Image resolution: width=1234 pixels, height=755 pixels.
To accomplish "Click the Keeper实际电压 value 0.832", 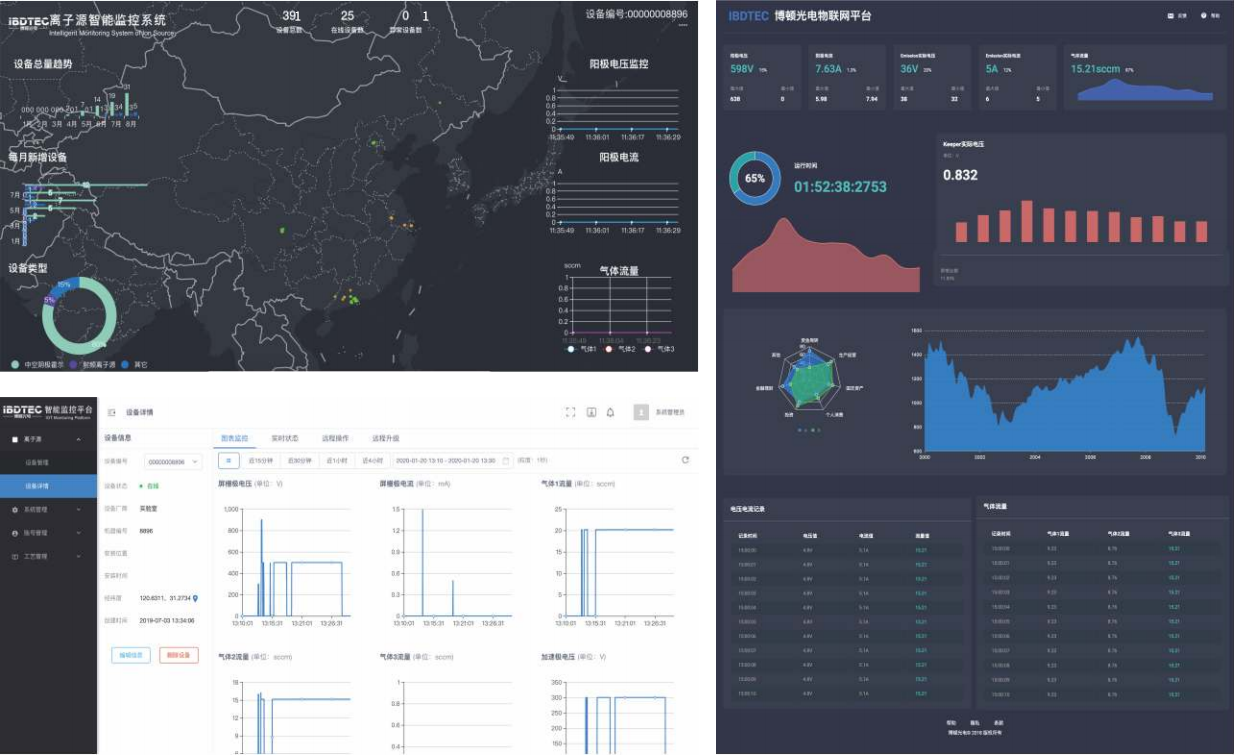I will pos(960,175).
